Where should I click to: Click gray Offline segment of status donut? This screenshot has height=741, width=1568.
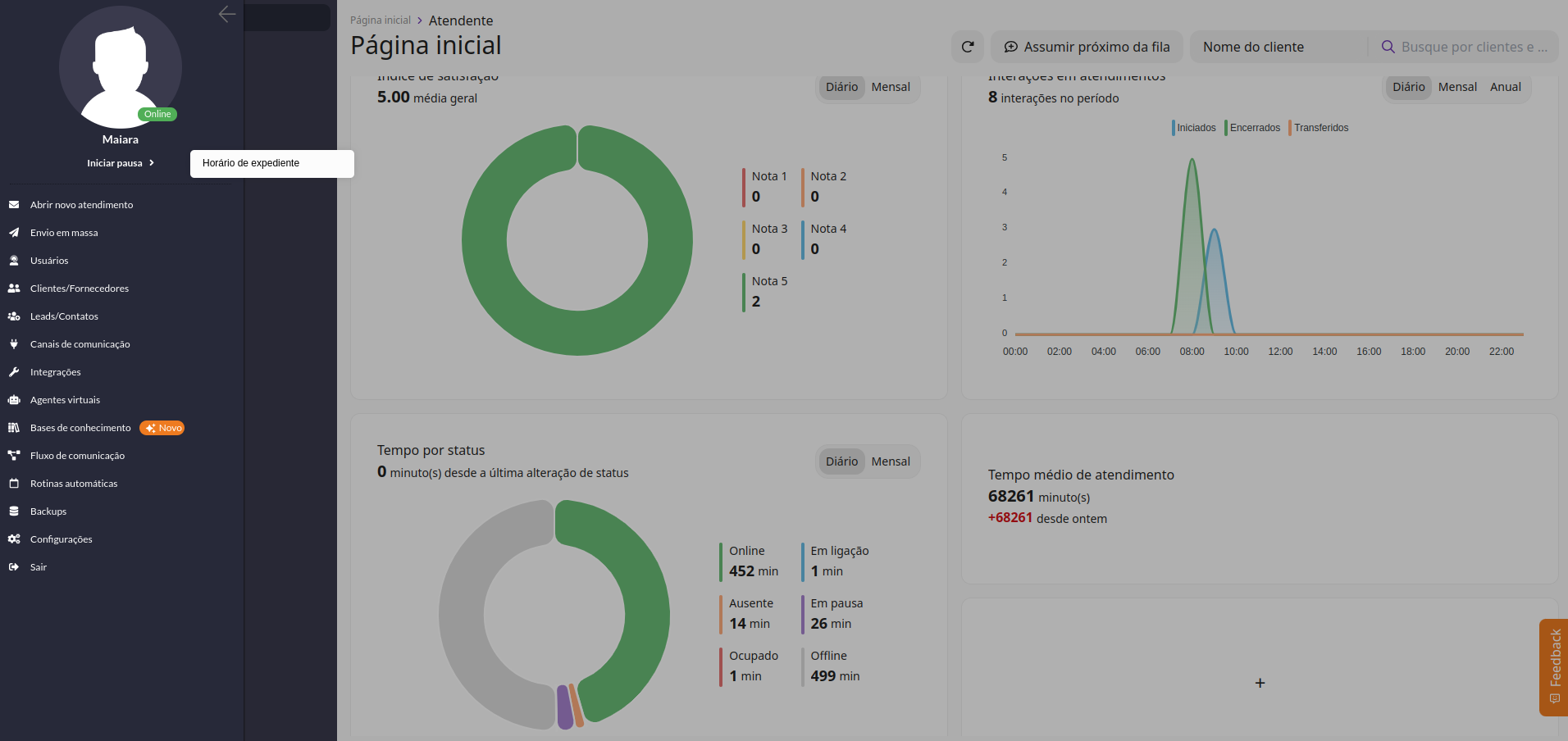point(462,615)
